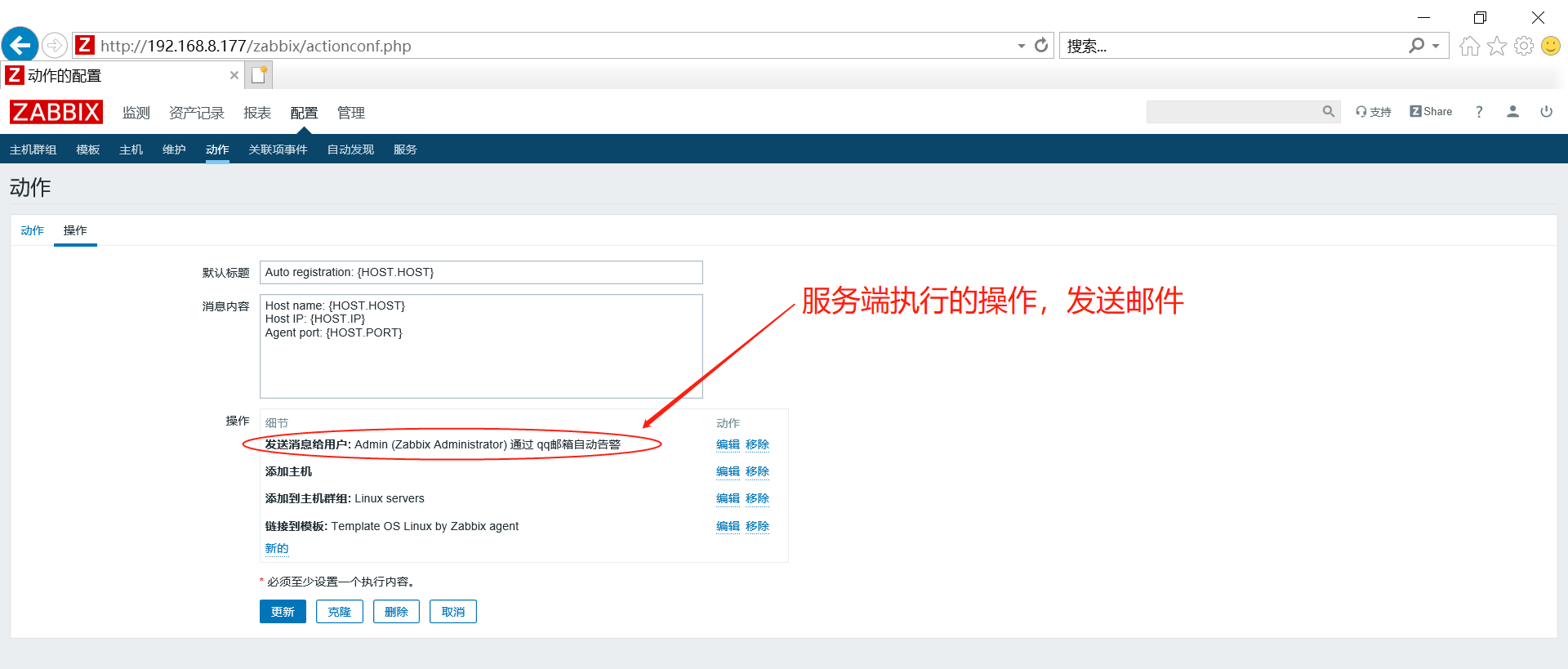1568x669 pixels.
Task: Go to 维护 submenu
Action: coord(174,149)
